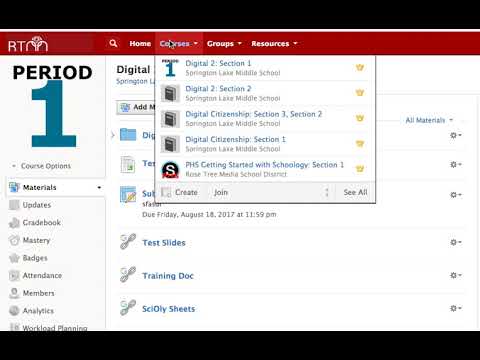Click crown icon for Digital 2: Section 2
Screen dimensions: 480x360
[x=360, y=93]
